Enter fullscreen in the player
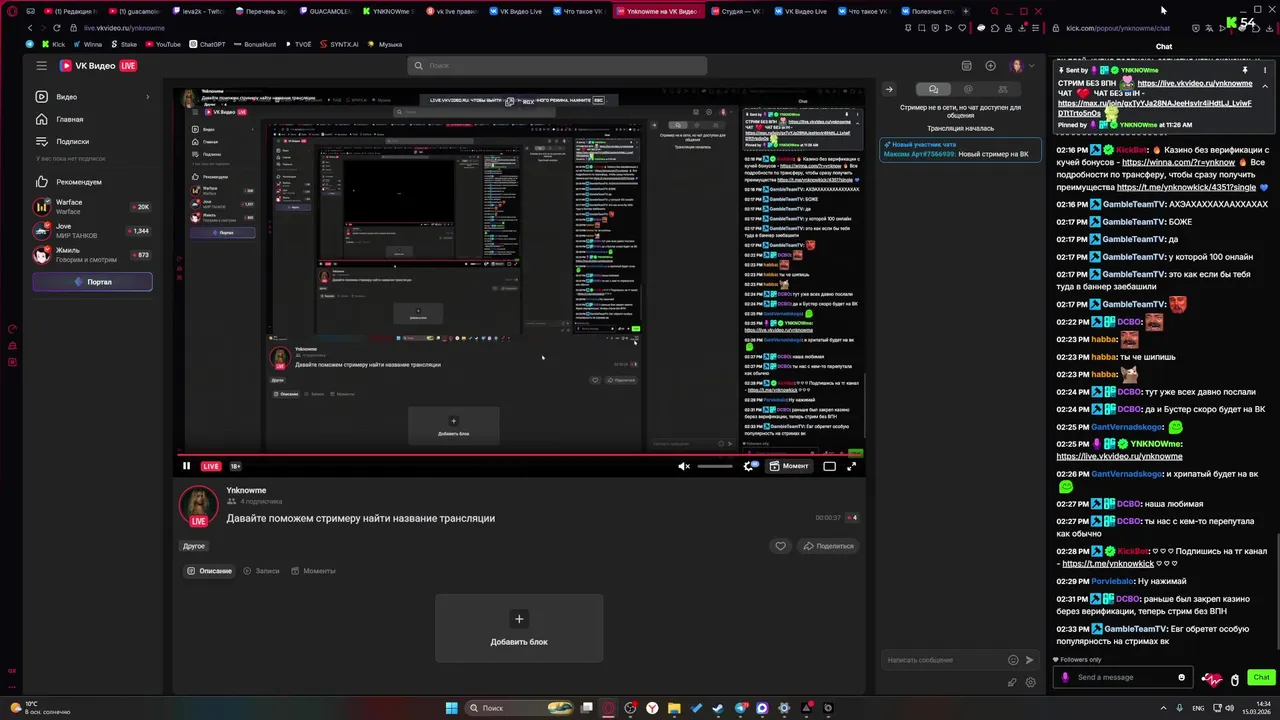Viewport: 1280px width, 720px height. click(x=852, y=466)
